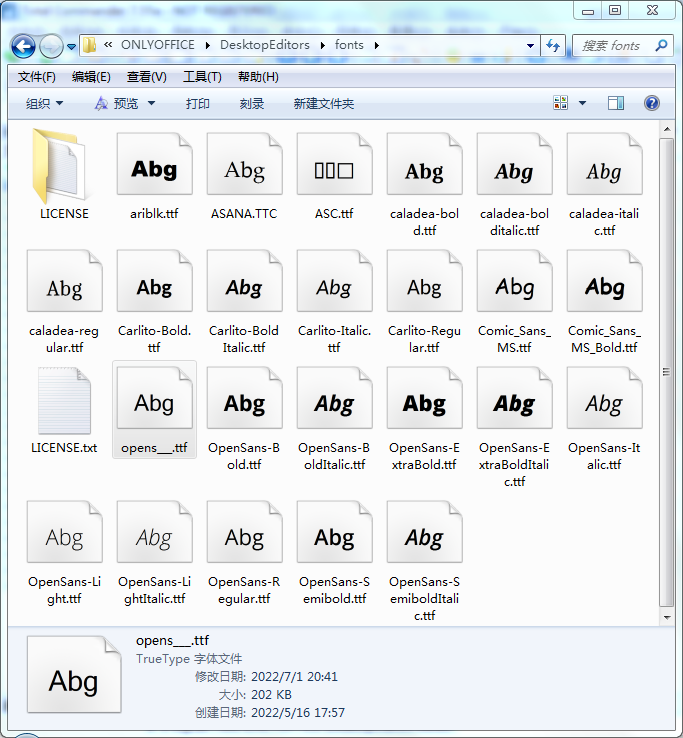Go back with the Back arrow button
This screenshot has width=683, height=738.
tap(24, 46)
